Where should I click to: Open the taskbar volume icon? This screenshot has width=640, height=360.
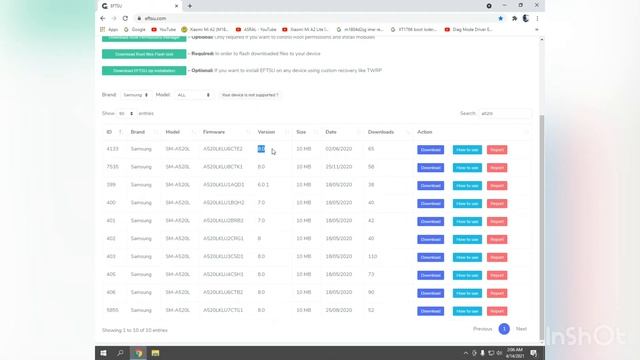coord(500,353)
